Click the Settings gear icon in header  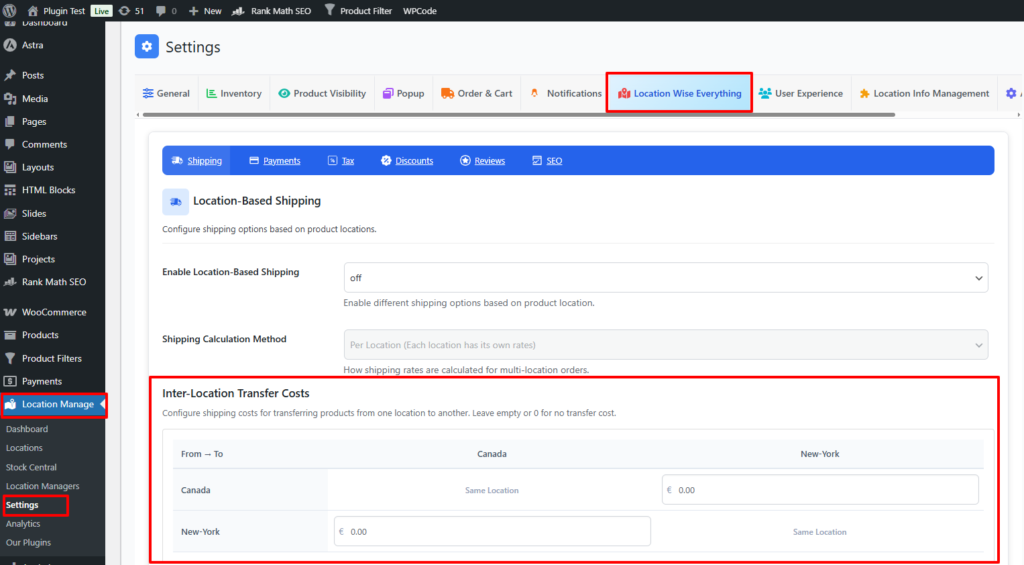point(147,47)
